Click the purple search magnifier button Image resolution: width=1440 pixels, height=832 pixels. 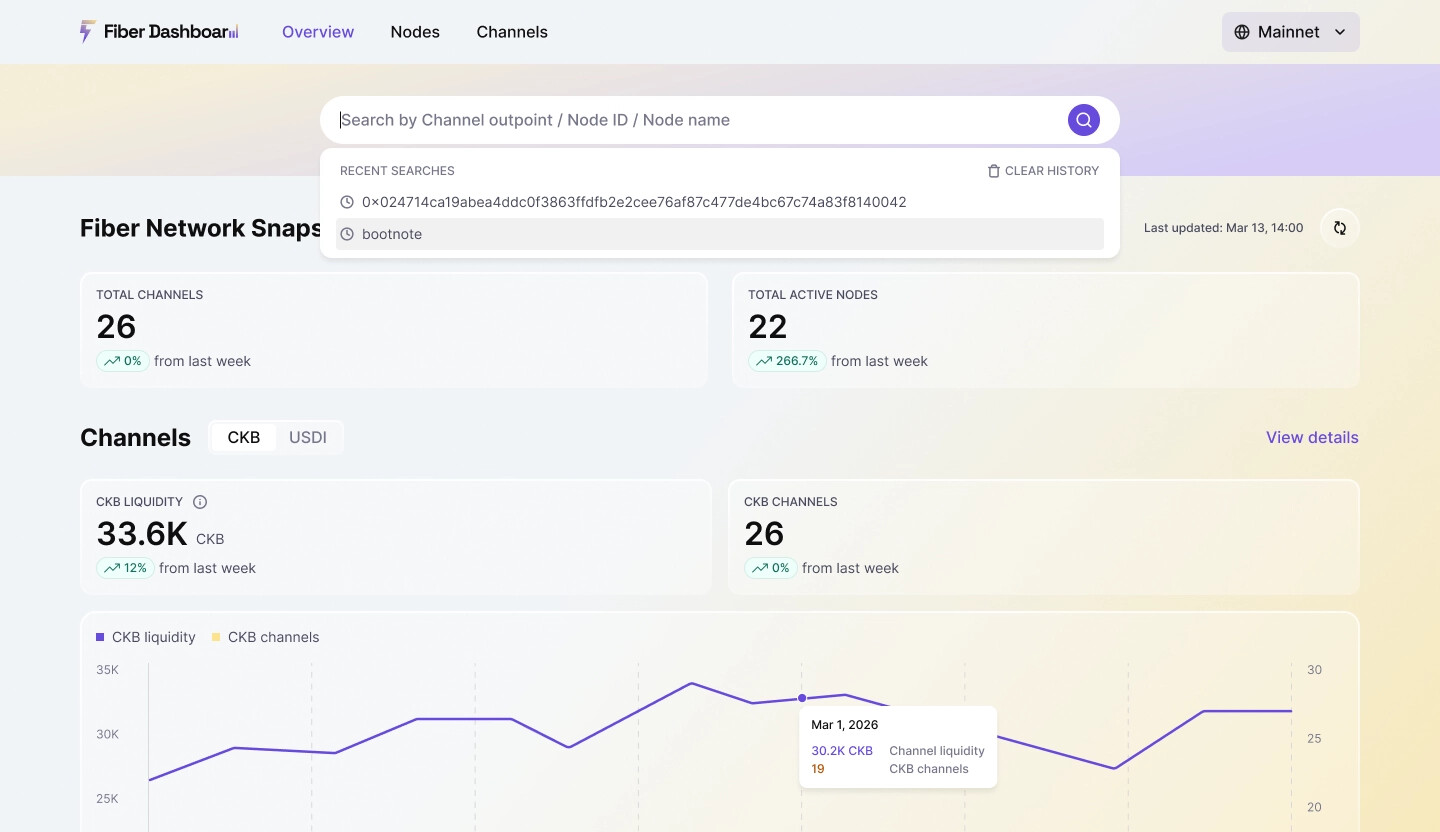click(1083, 120)
